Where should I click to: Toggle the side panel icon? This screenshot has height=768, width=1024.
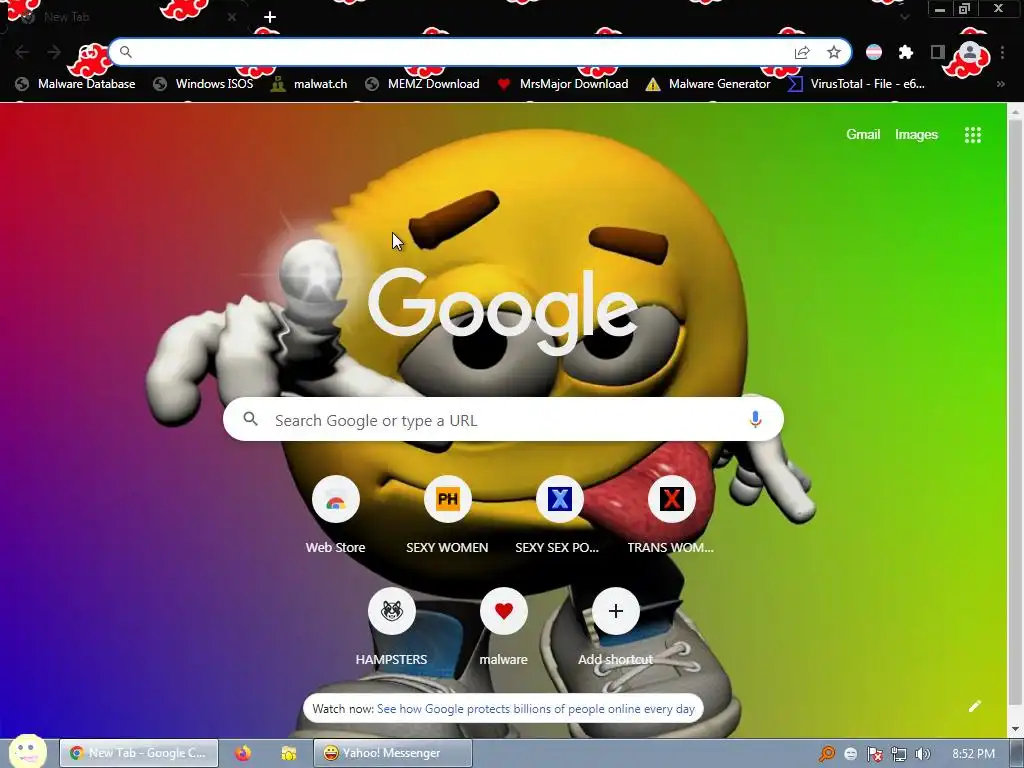pyautogui.click(x=938, y=52)
